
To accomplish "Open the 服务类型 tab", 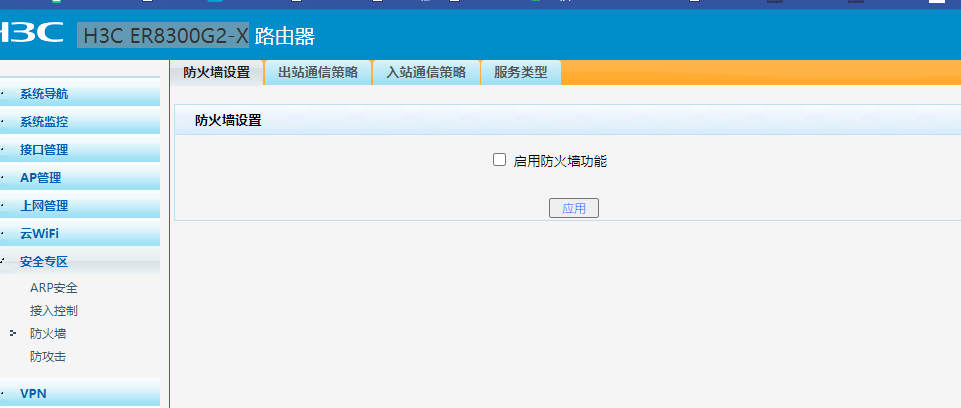I will point(521,72).
